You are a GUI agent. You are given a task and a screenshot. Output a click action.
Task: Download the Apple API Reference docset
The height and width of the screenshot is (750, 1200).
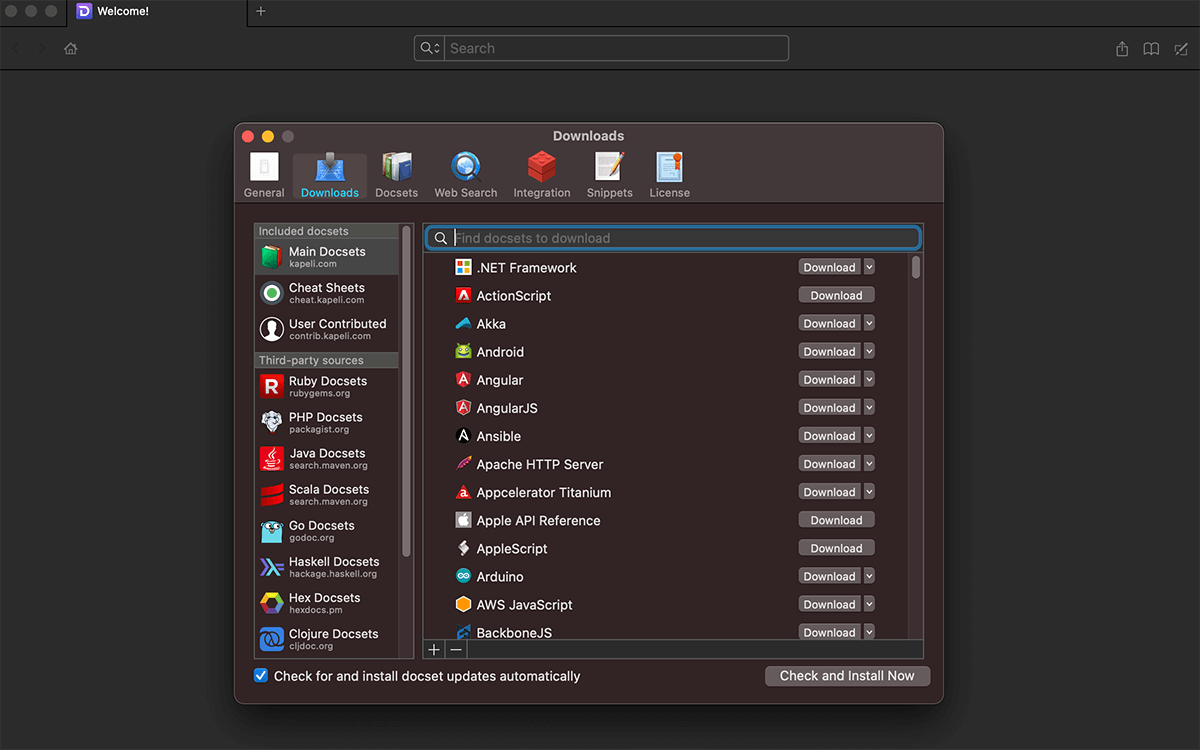tap(836, 520)
